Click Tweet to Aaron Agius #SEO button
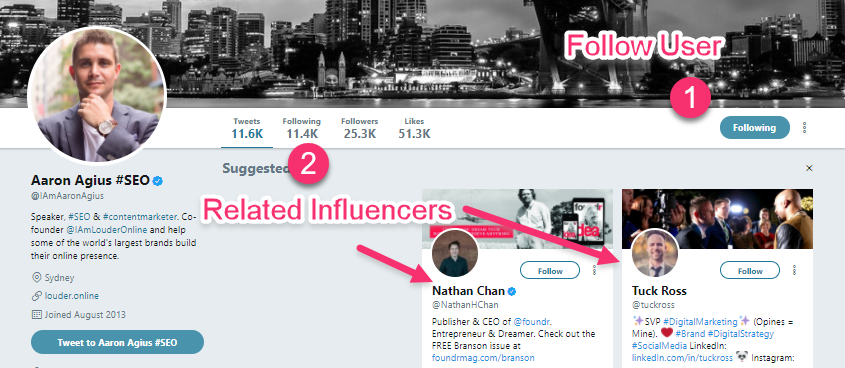 [117, 342]
